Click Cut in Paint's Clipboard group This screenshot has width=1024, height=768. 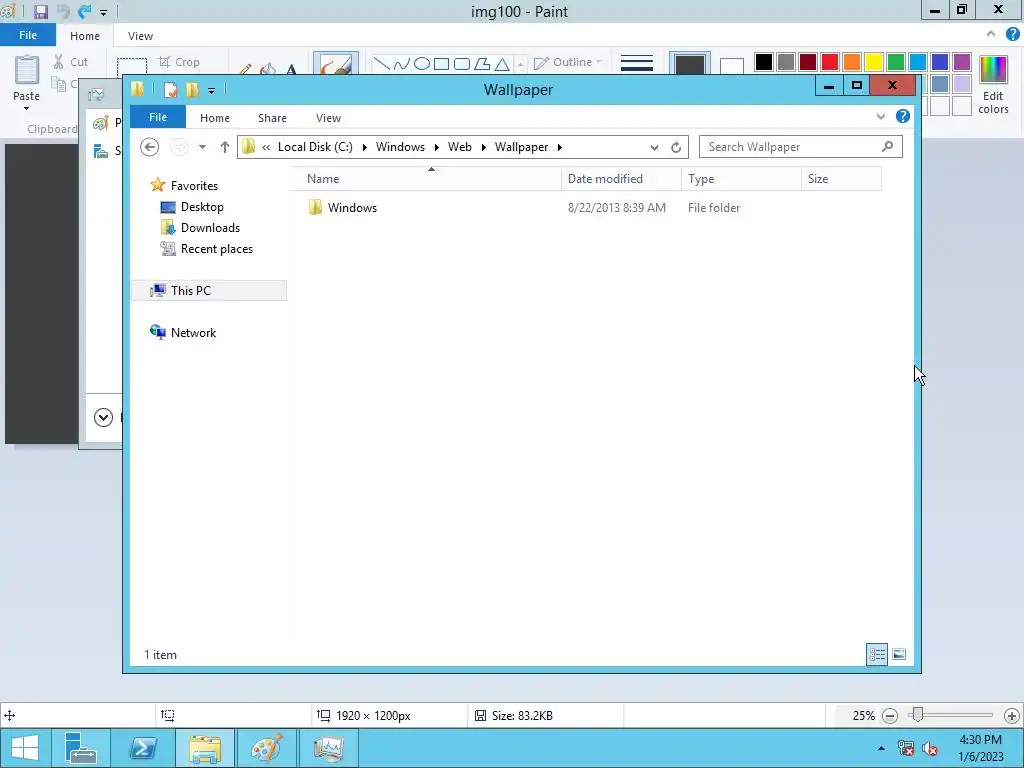71,62
